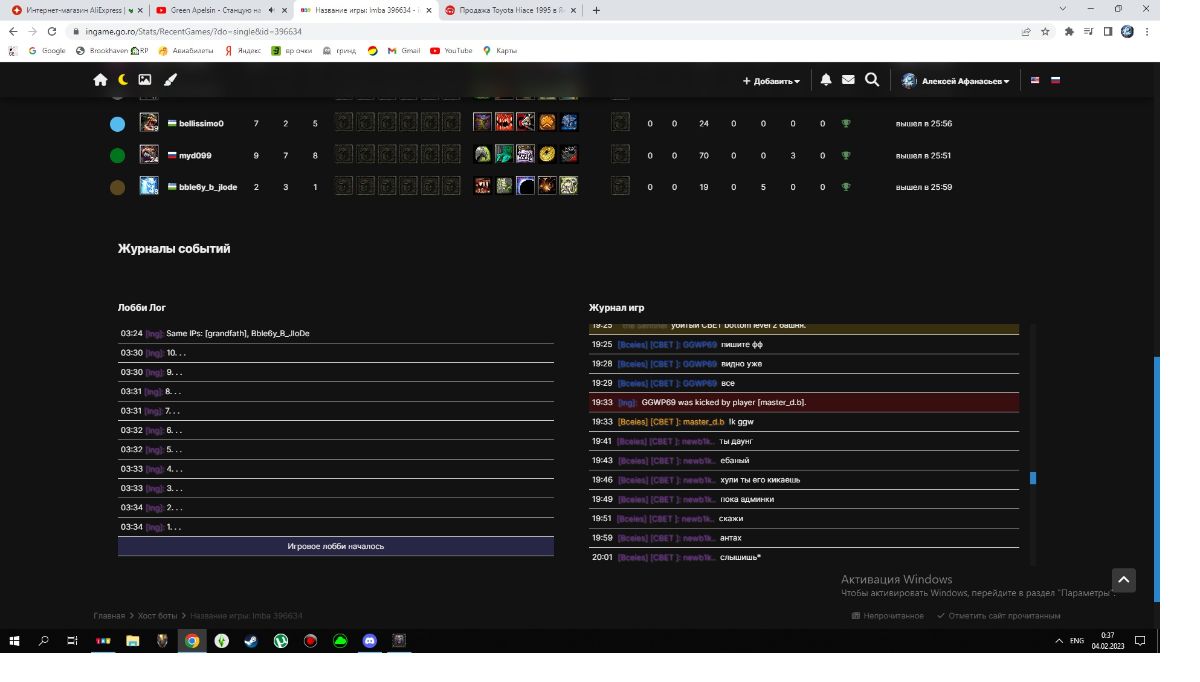Open the messages envelope icon
Screen dimensions: 1200x682
point(848,80)
